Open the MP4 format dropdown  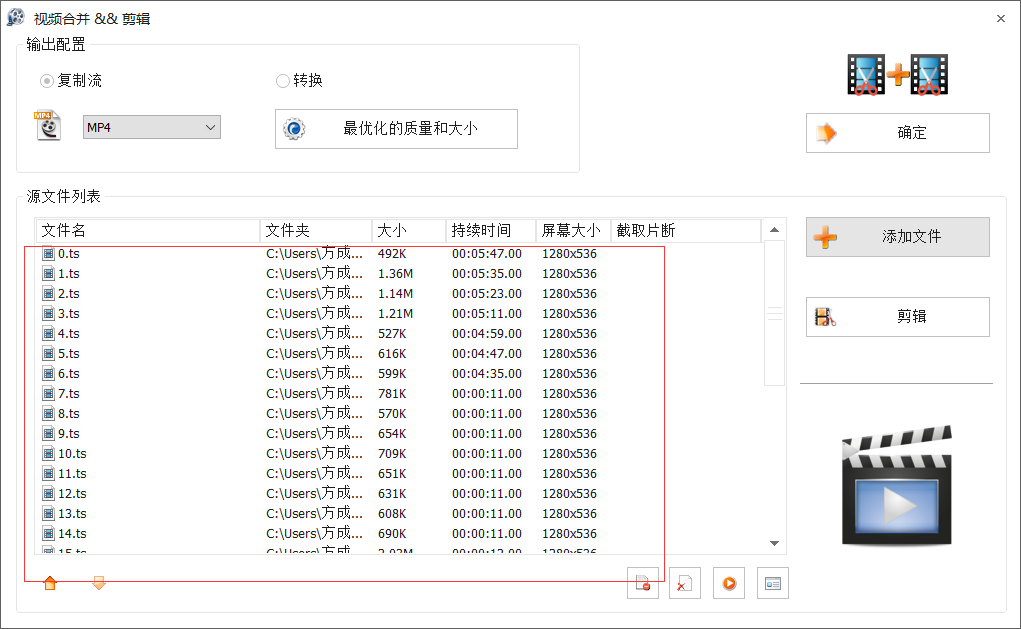pyautogui.click(x=152, y=127)
